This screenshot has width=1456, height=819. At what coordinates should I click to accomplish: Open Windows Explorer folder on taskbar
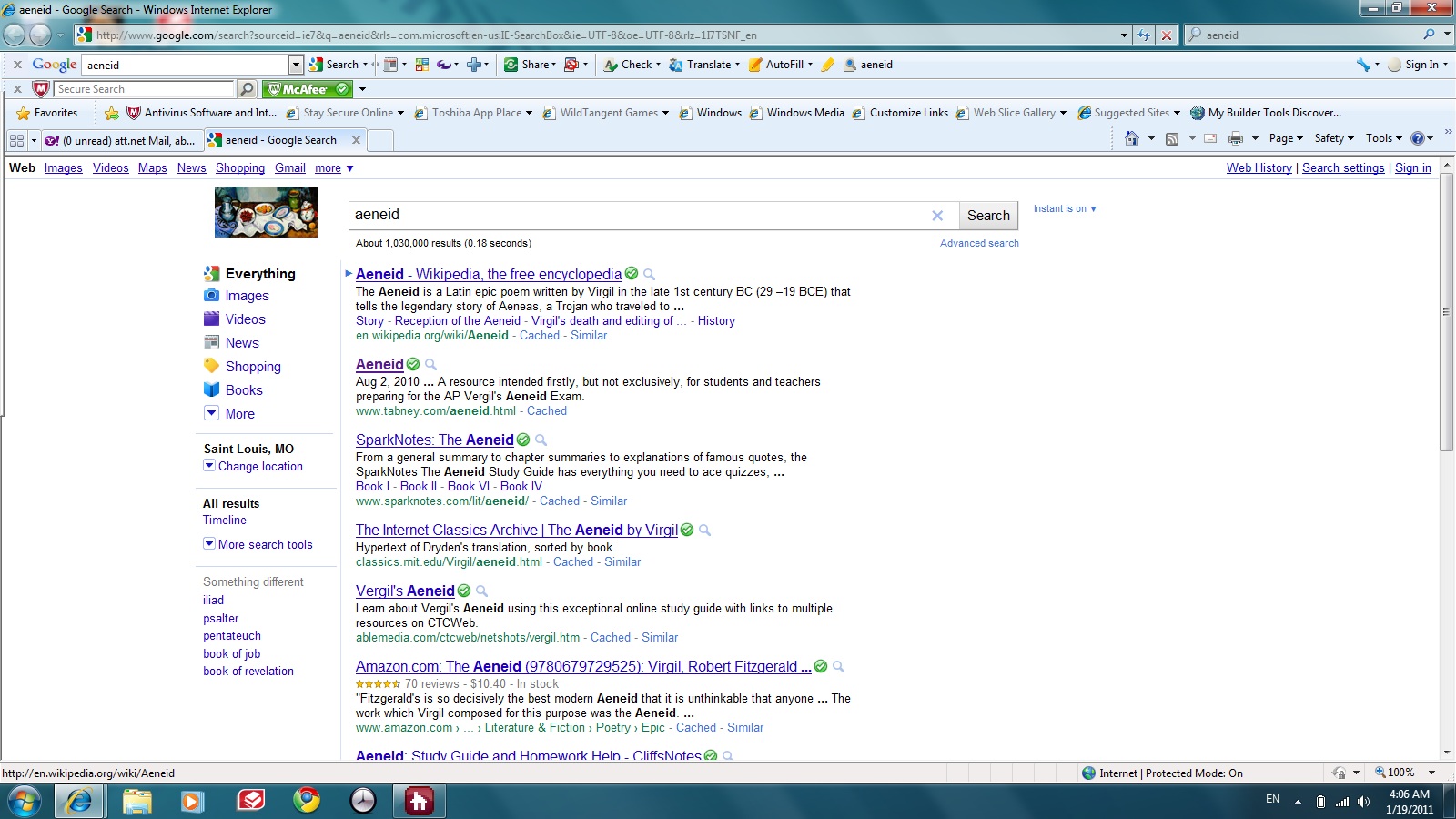(137, 800)
